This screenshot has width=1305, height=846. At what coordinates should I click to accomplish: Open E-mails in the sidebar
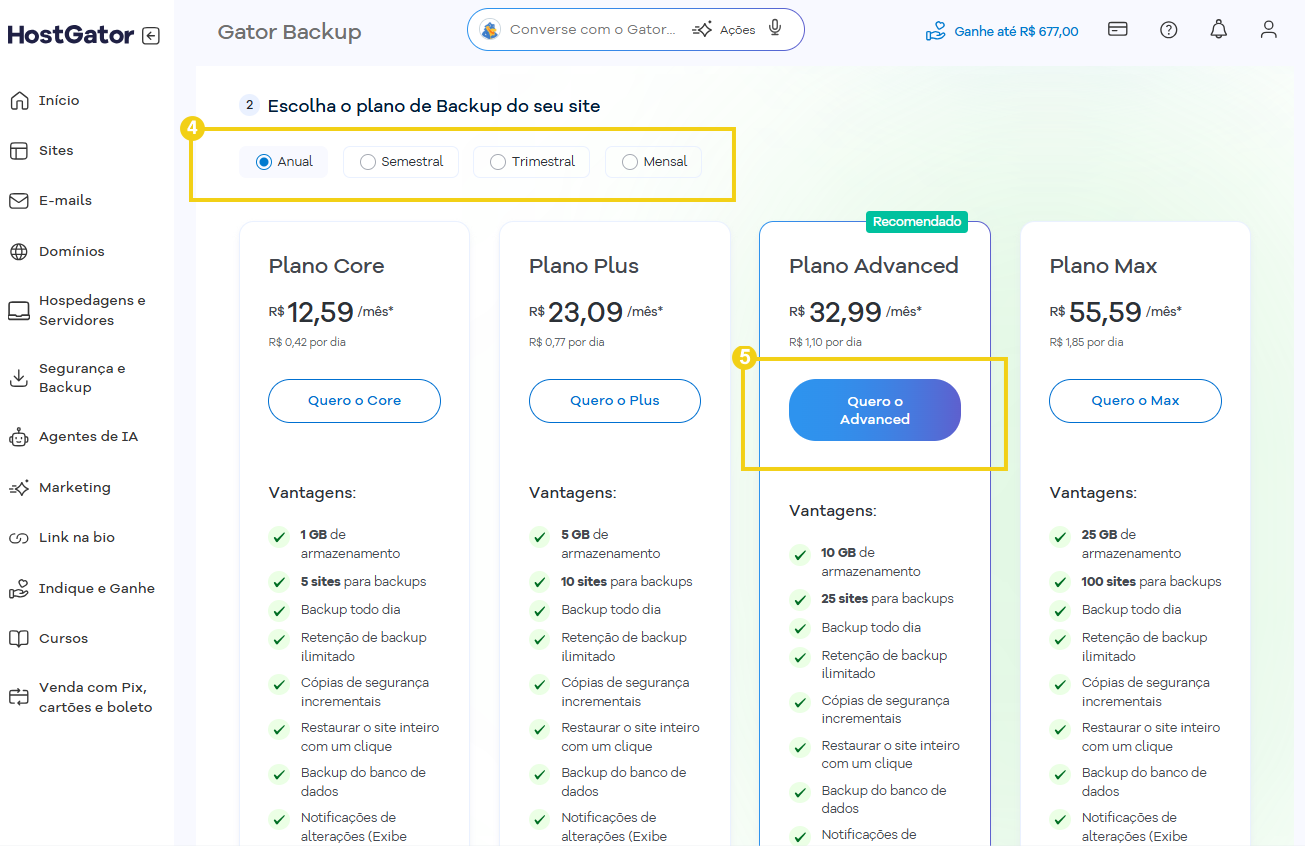coord(65,200)
